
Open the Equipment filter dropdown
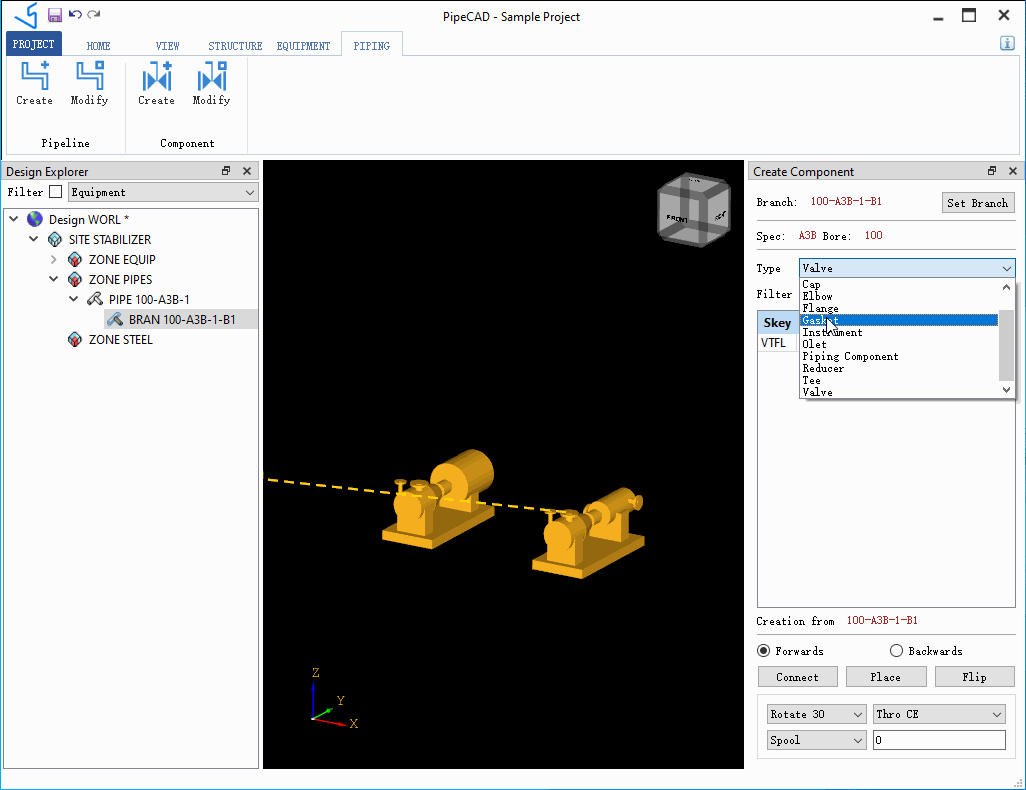163,192
